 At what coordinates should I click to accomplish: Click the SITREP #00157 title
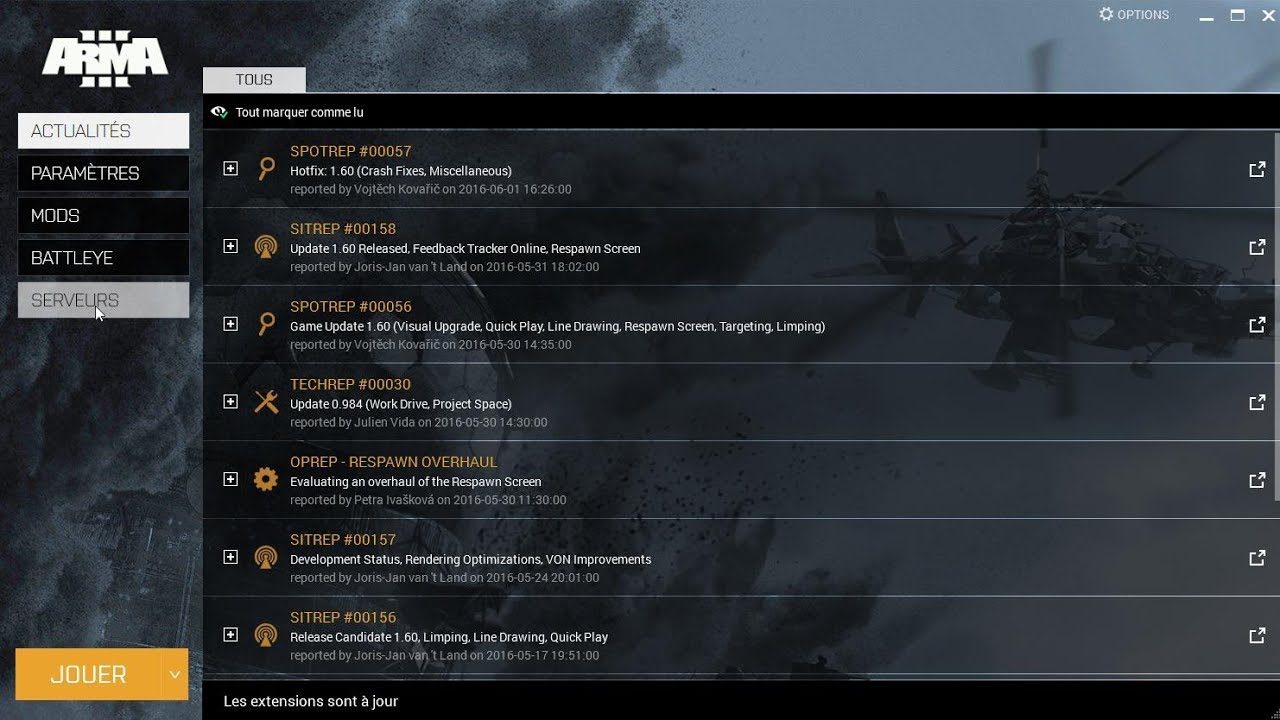(343, 539)
